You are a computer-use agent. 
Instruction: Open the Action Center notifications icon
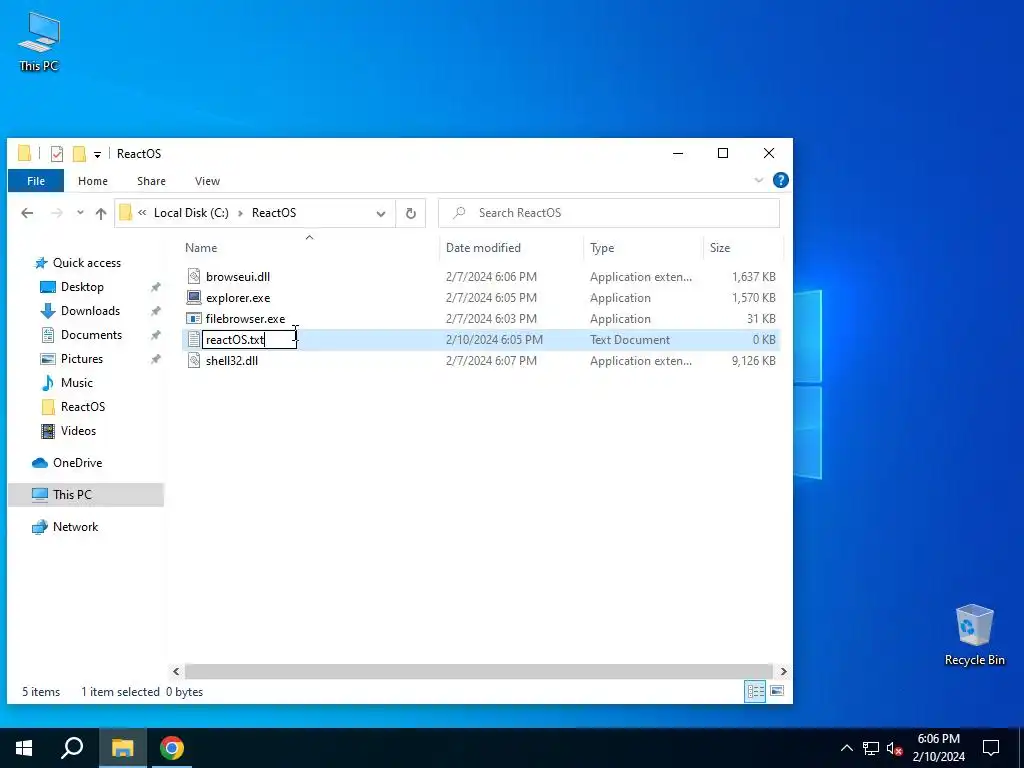(x=991, y=748)
